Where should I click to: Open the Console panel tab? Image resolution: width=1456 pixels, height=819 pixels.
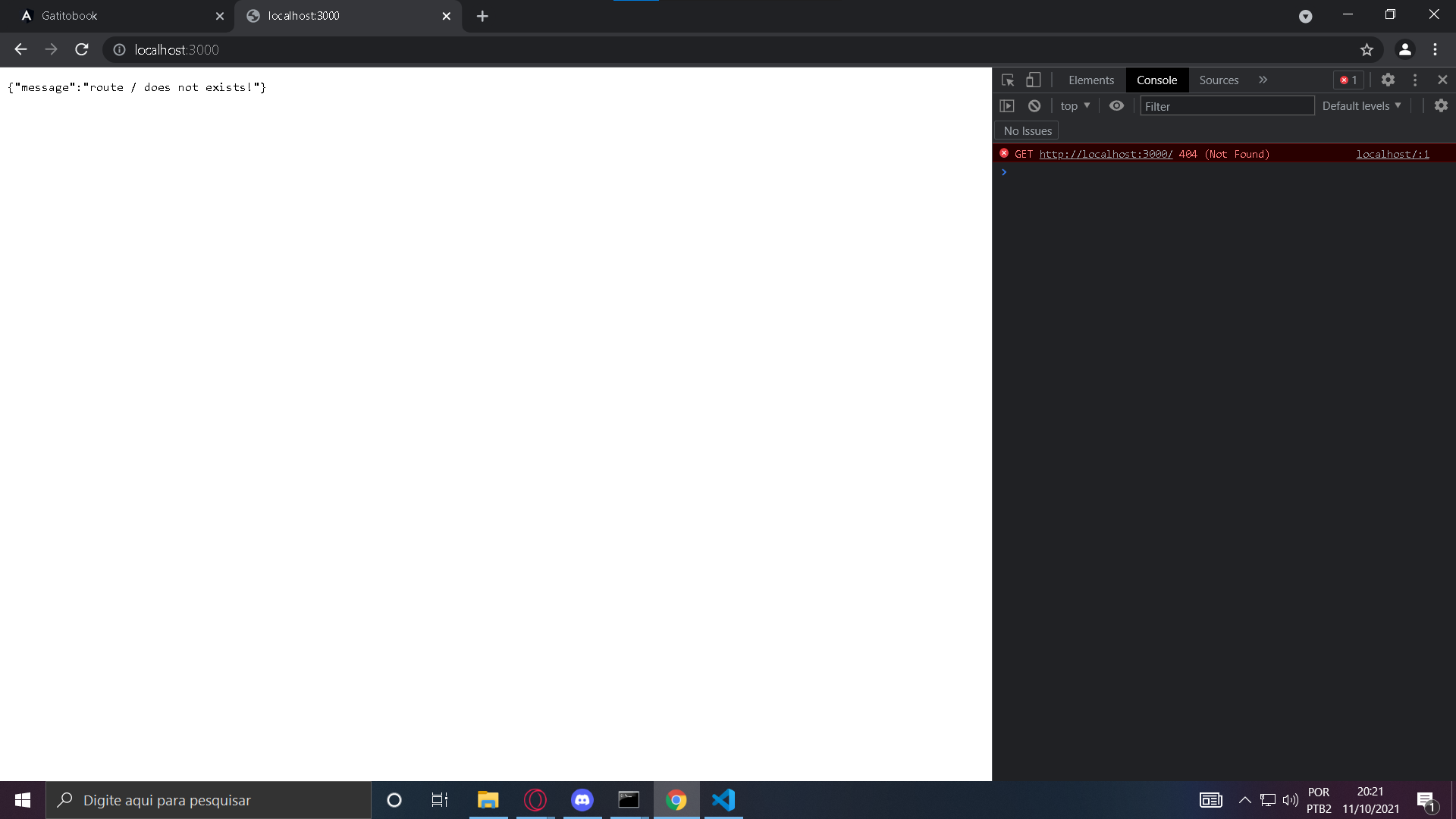coord(1156,80)
